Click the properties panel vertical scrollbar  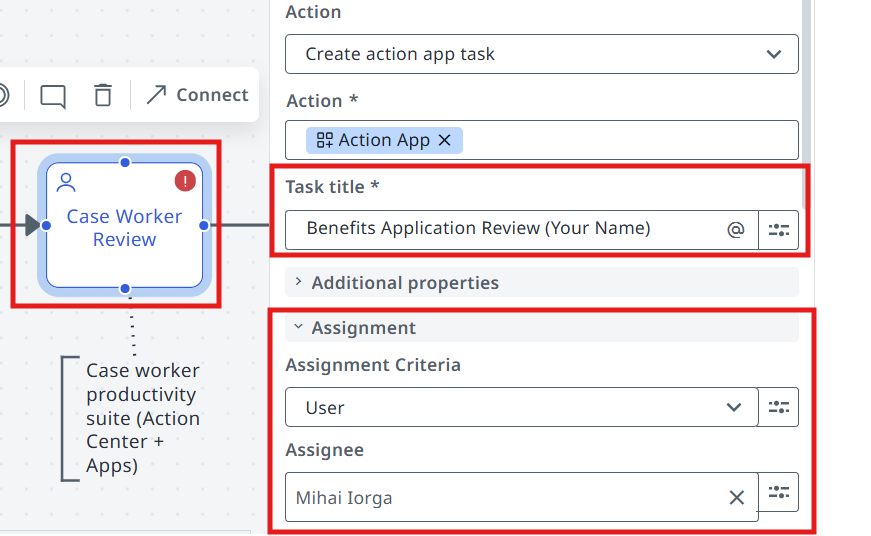pyautogui.click(x=806, y=103)
